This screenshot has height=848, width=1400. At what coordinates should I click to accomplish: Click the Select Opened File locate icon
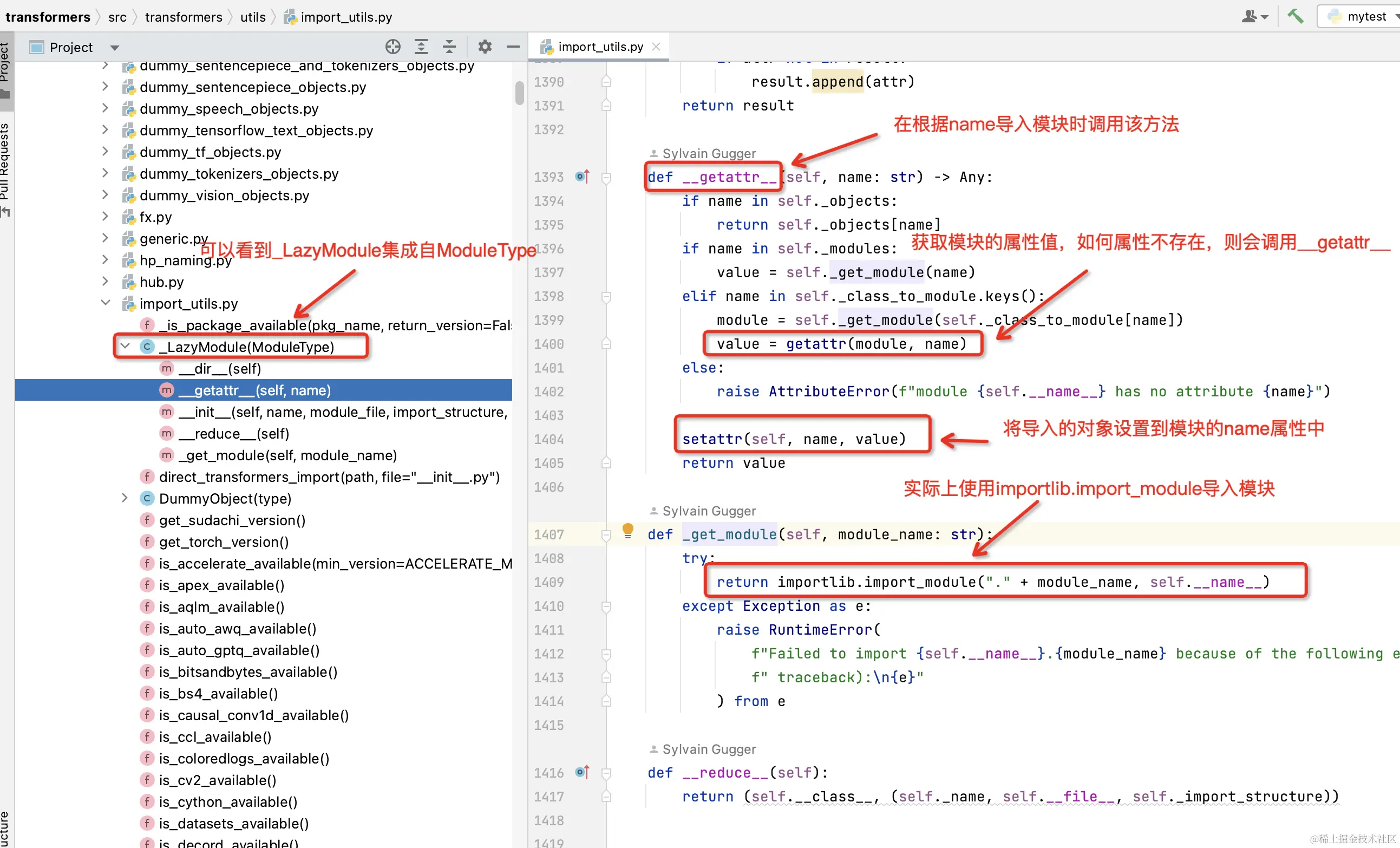[392, 47]
